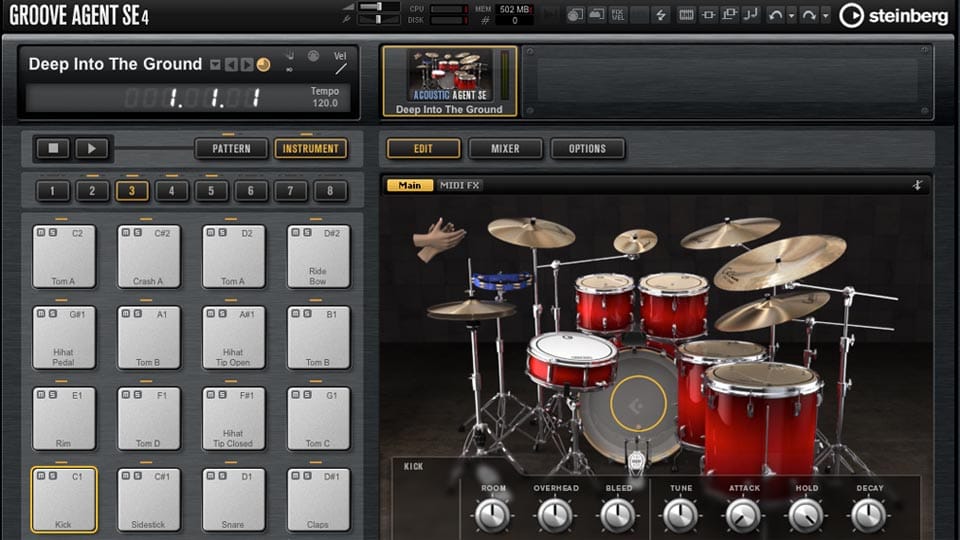Solo the F#1 Hihat Tip Closed pad

222,395
